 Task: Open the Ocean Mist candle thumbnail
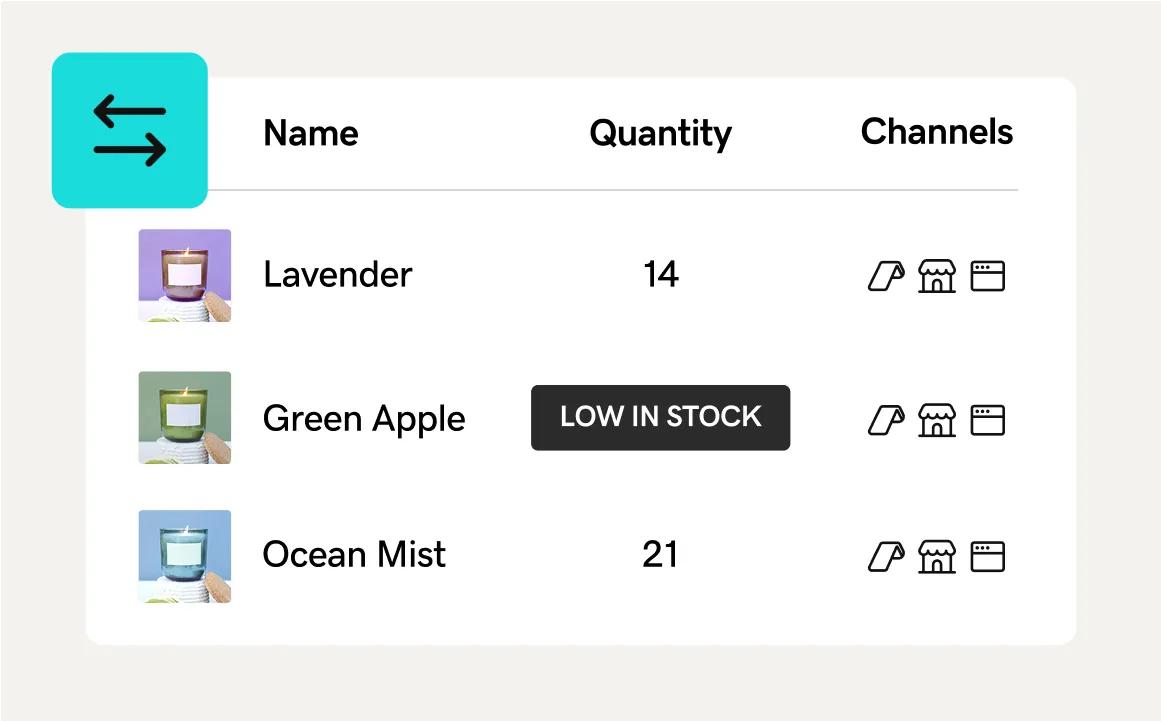[x=185, y=556]
